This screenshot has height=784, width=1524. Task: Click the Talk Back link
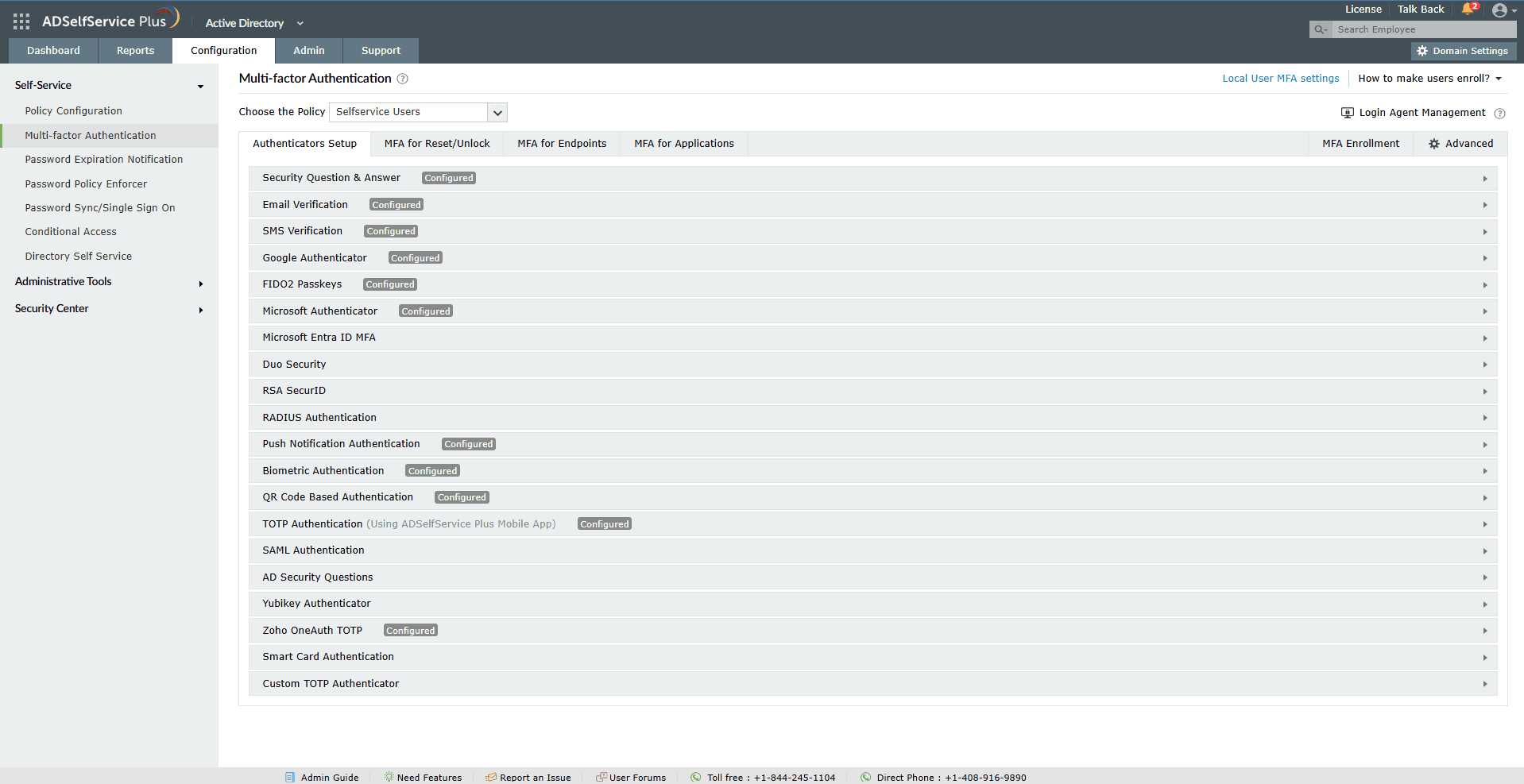[1421, 10]
